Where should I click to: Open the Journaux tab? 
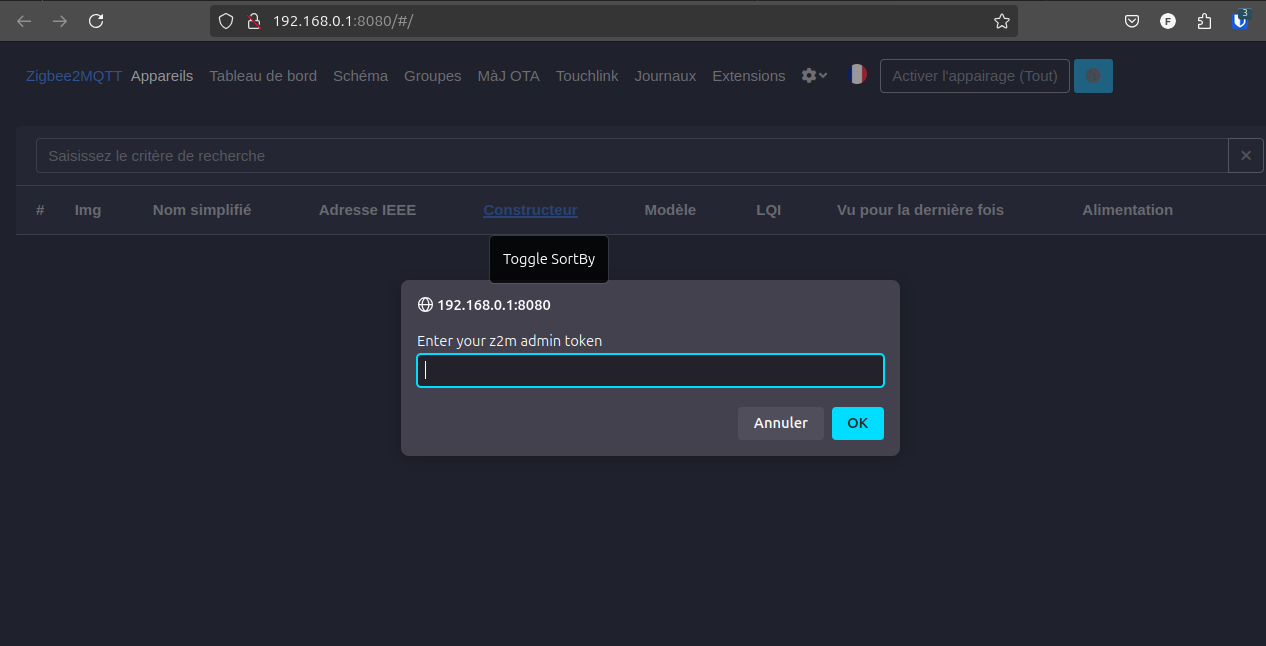(x=665, y=76)
